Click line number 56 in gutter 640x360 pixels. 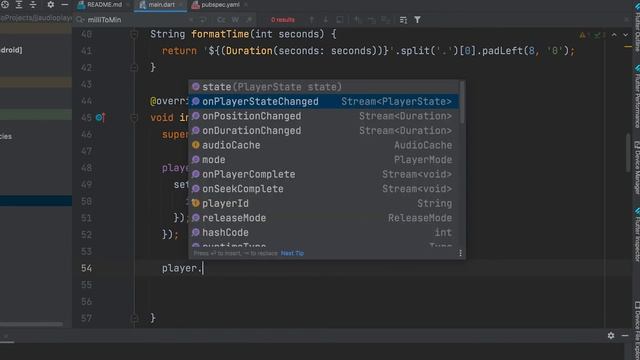pos(87,302)
